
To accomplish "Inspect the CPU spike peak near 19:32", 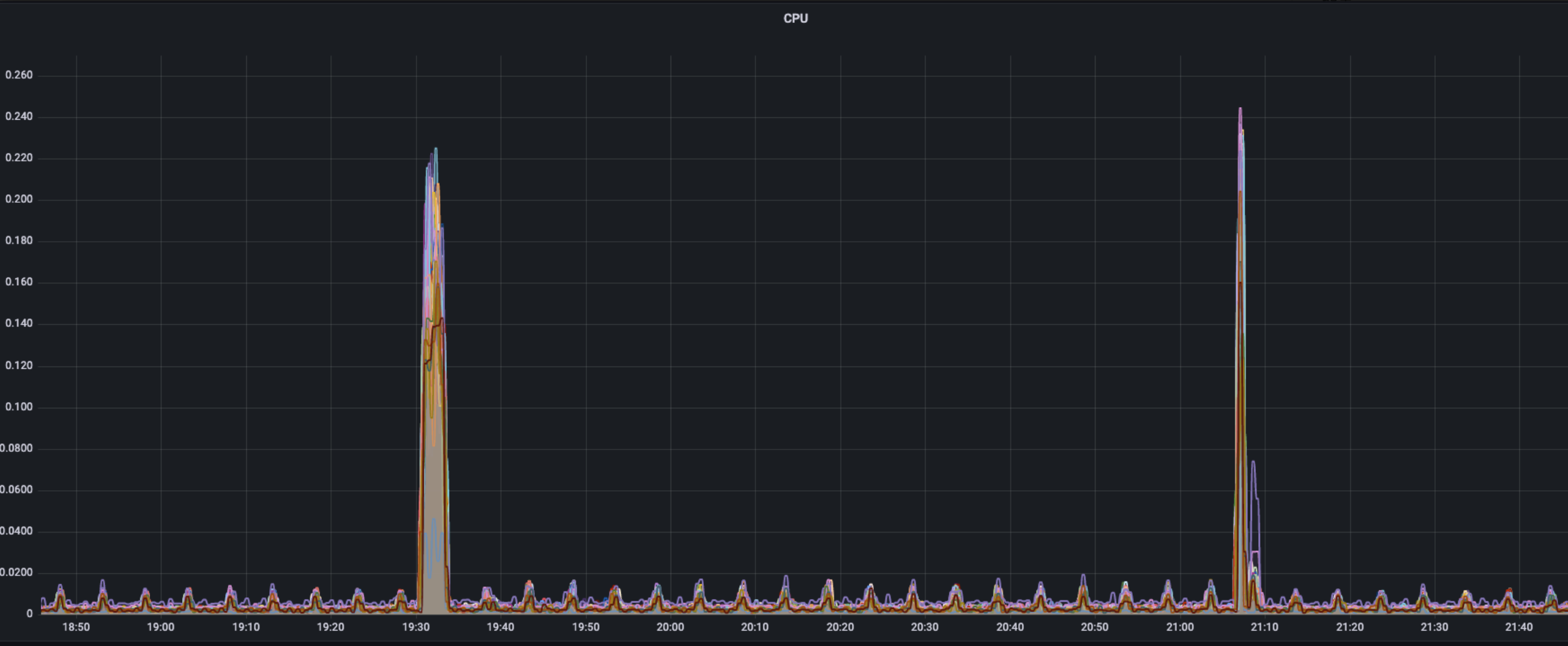I will point(435,150).
